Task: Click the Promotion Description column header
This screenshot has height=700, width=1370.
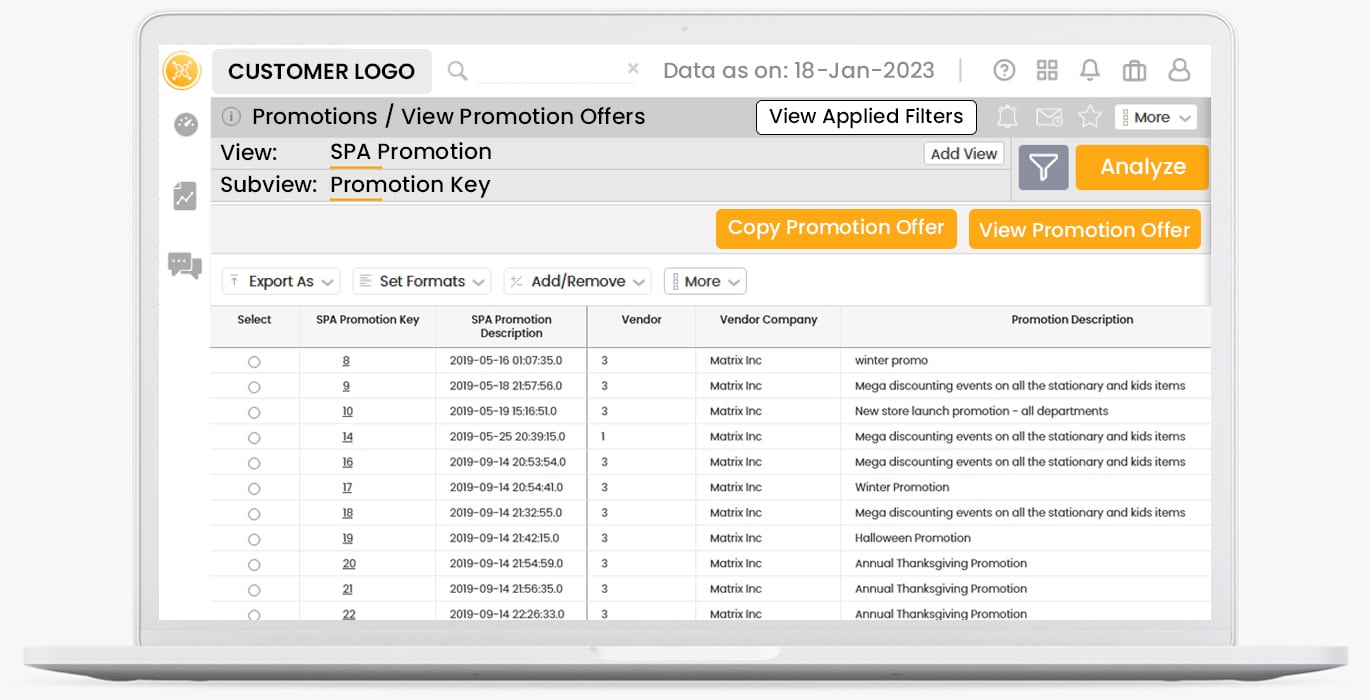Action: coord(1072,320)
